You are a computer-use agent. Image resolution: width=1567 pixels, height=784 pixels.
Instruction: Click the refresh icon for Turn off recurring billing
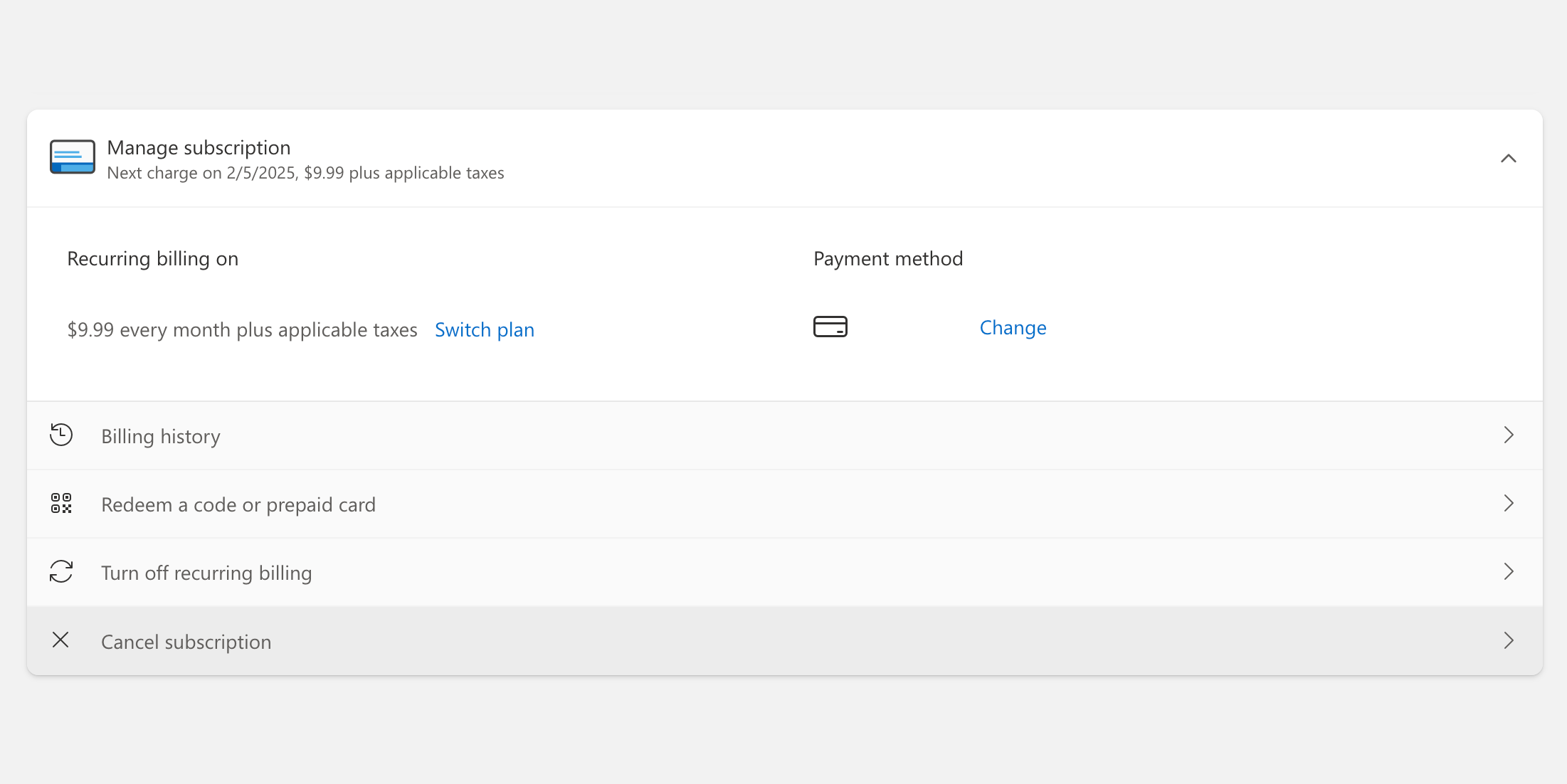62,571
